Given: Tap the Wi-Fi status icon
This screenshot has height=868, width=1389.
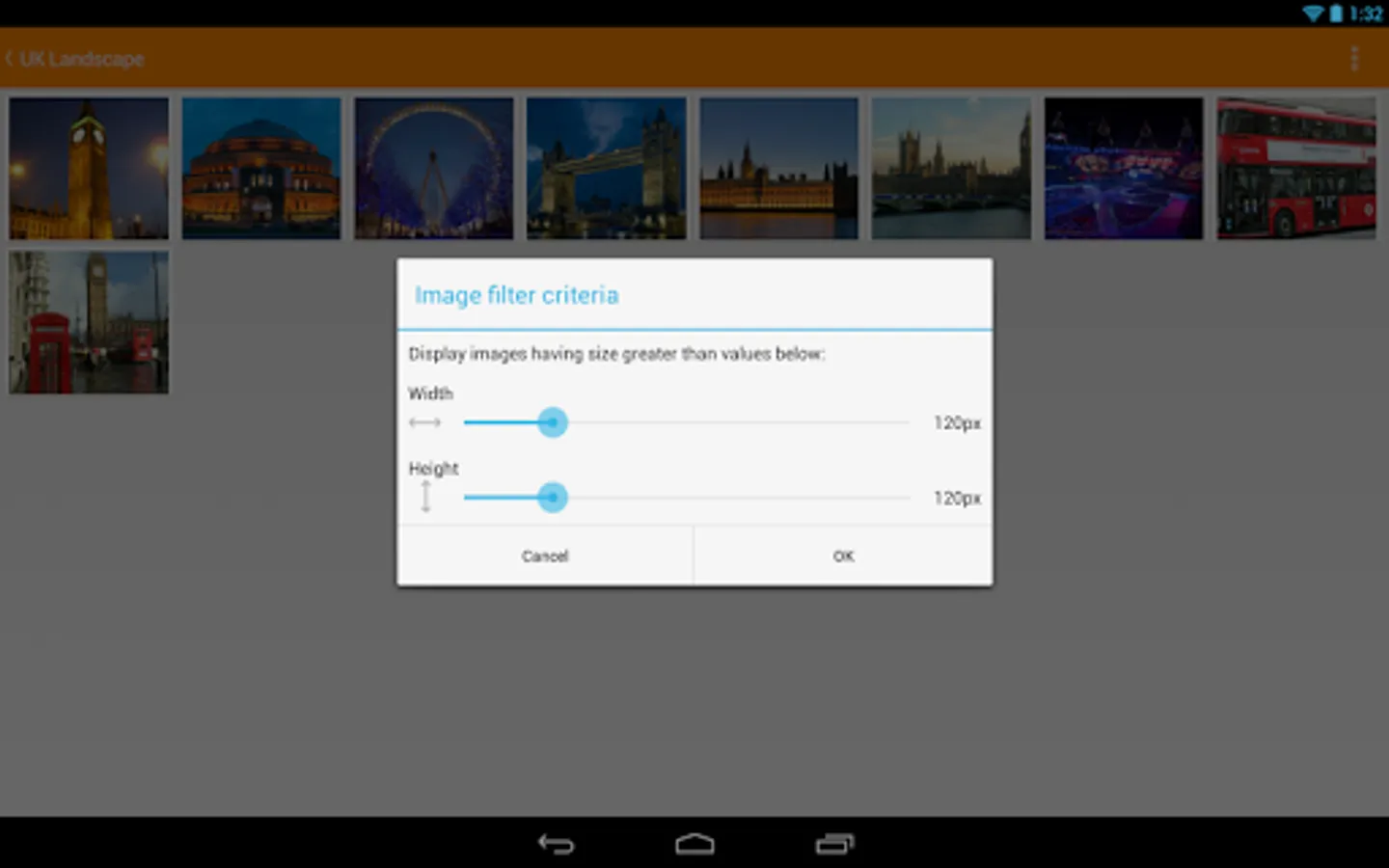Looking at the screenshot, I should point(1313,14).
